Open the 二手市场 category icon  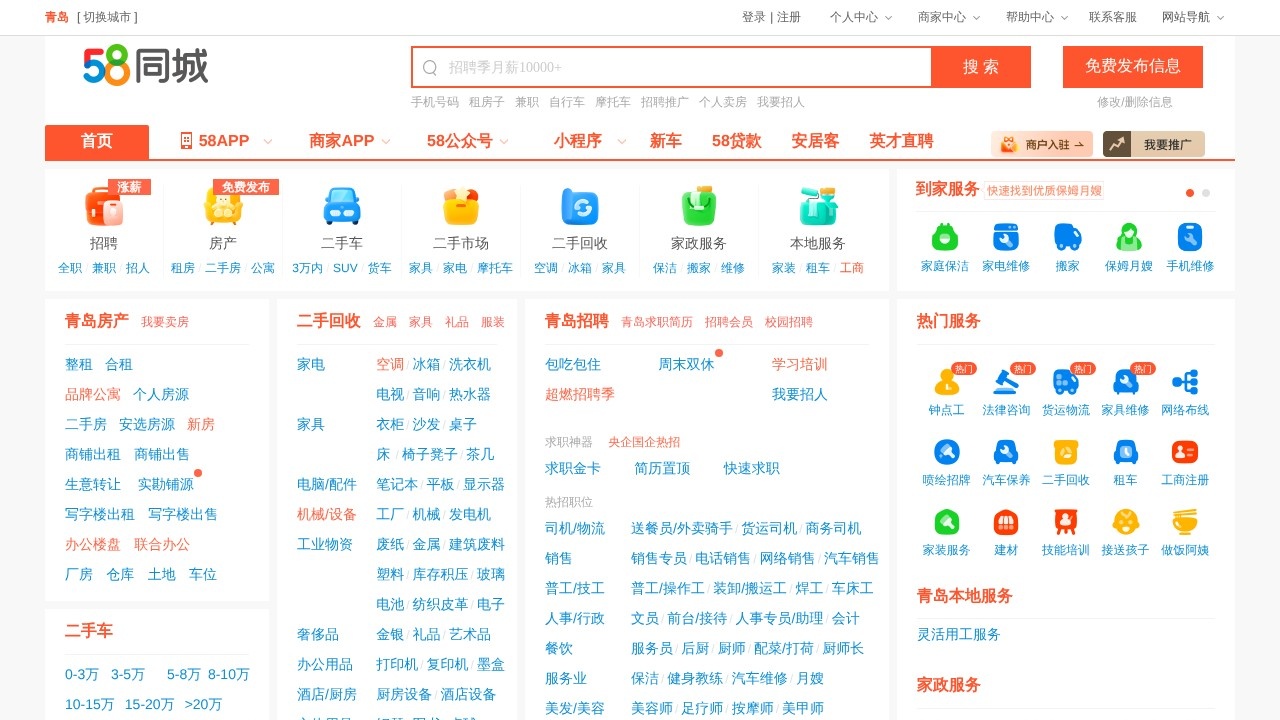click(x=461, y=207)
